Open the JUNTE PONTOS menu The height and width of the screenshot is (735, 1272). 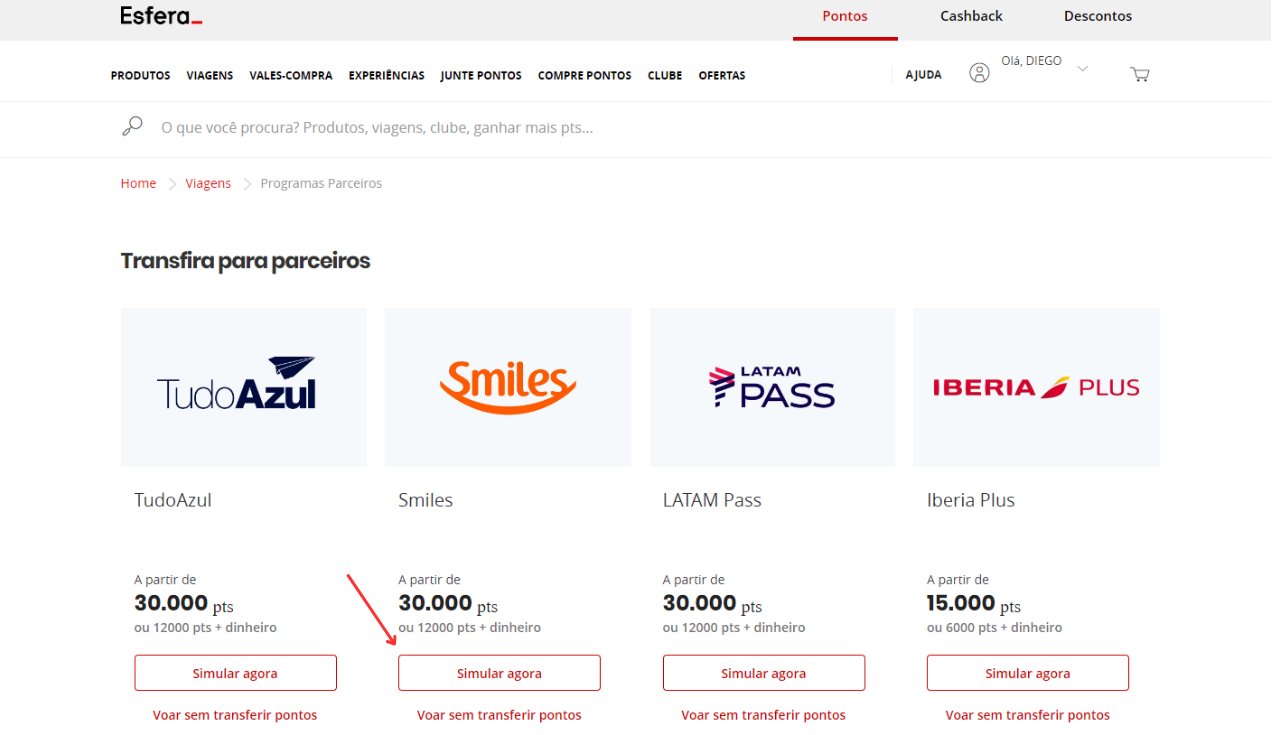tap(481, 75)
